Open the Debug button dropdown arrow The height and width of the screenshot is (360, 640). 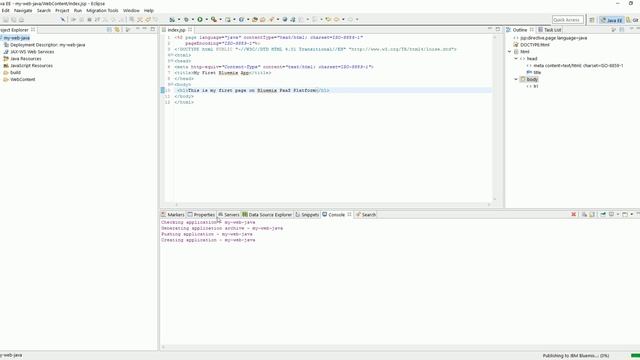pyautogui.click(x=193, y=20)
